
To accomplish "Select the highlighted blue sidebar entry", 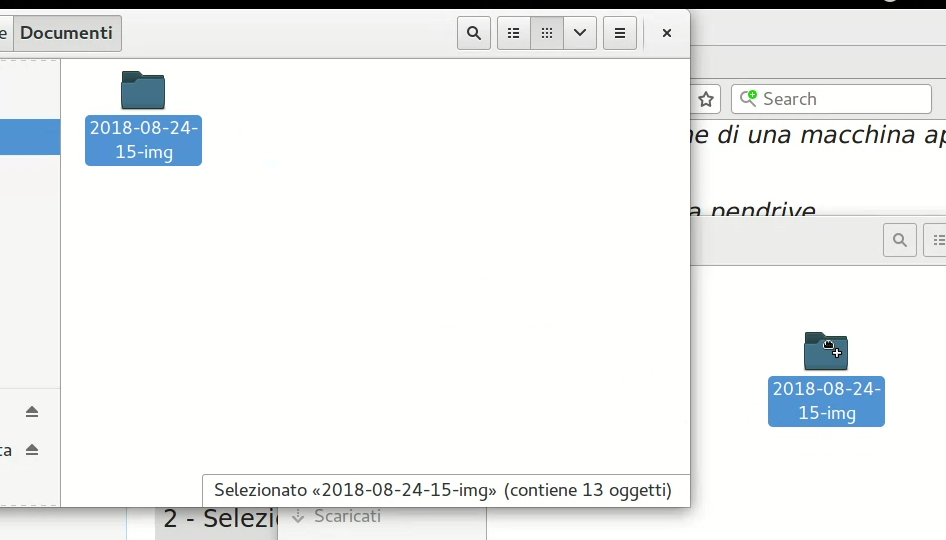I will pyautogui.click(x=30, y=137).
